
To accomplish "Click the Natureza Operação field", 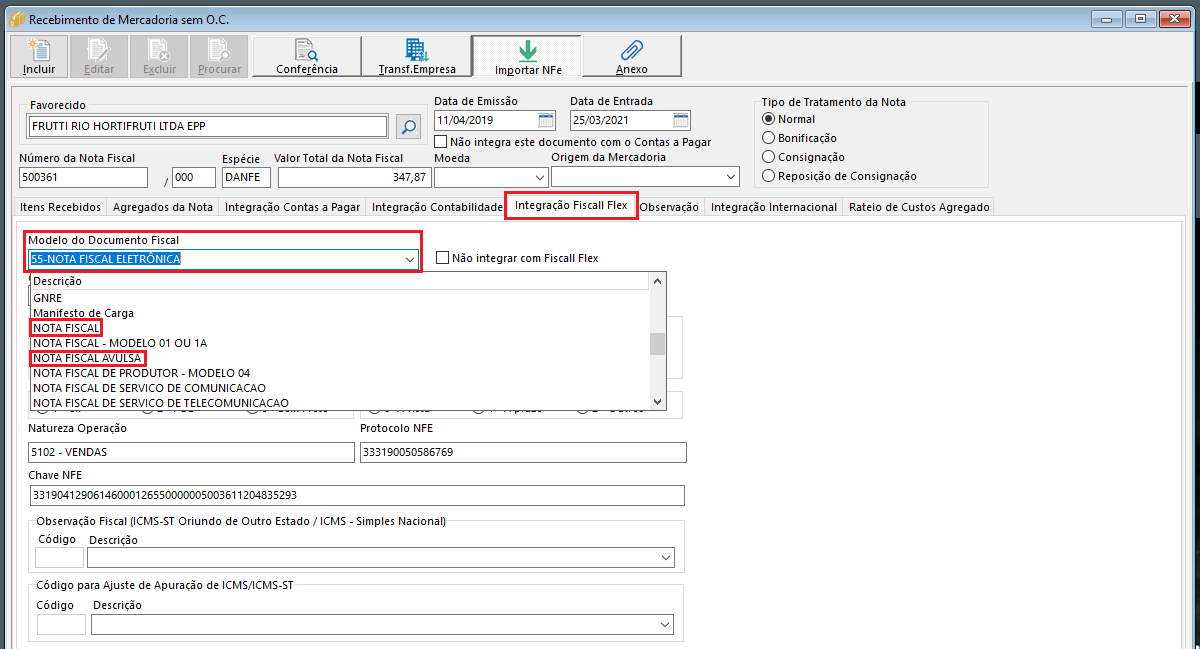I will pyautogui.click(x=192, y=452).
